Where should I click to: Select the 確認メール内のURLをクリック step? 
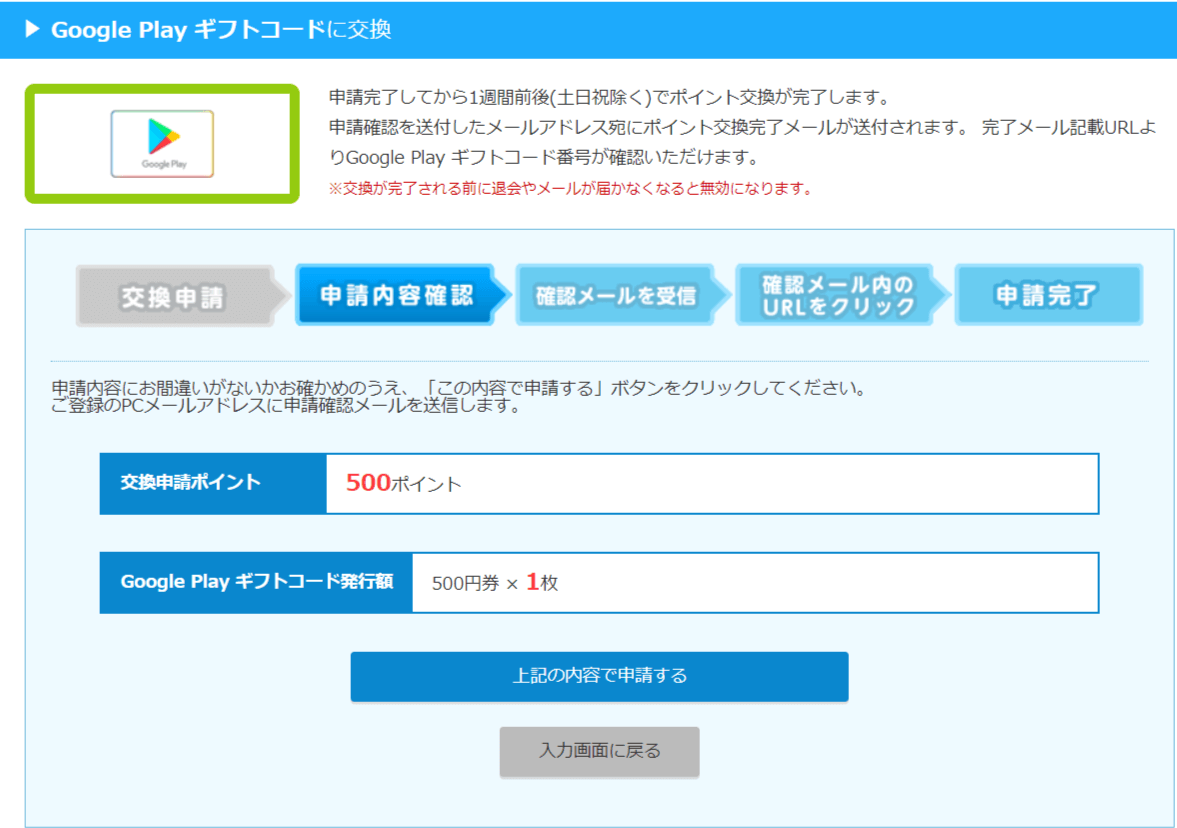coord(841,295)
